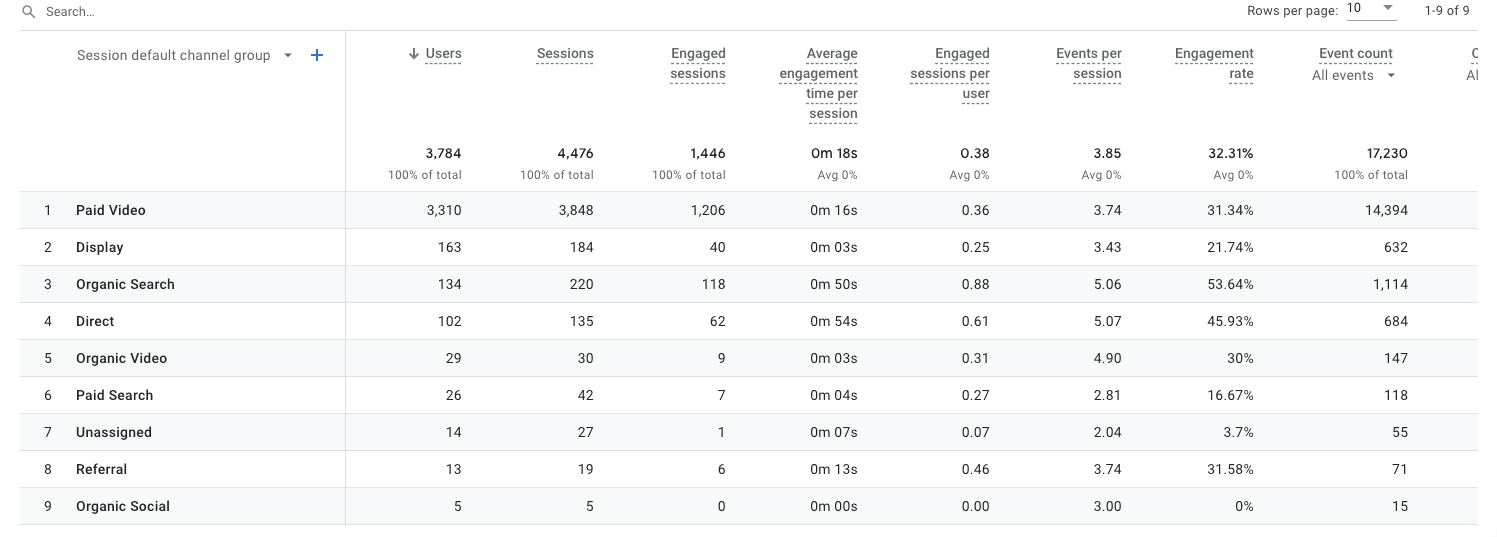Screen dimensions: 1497x537
Task: Click the Event count column header
Action: tap(1355, 54)
